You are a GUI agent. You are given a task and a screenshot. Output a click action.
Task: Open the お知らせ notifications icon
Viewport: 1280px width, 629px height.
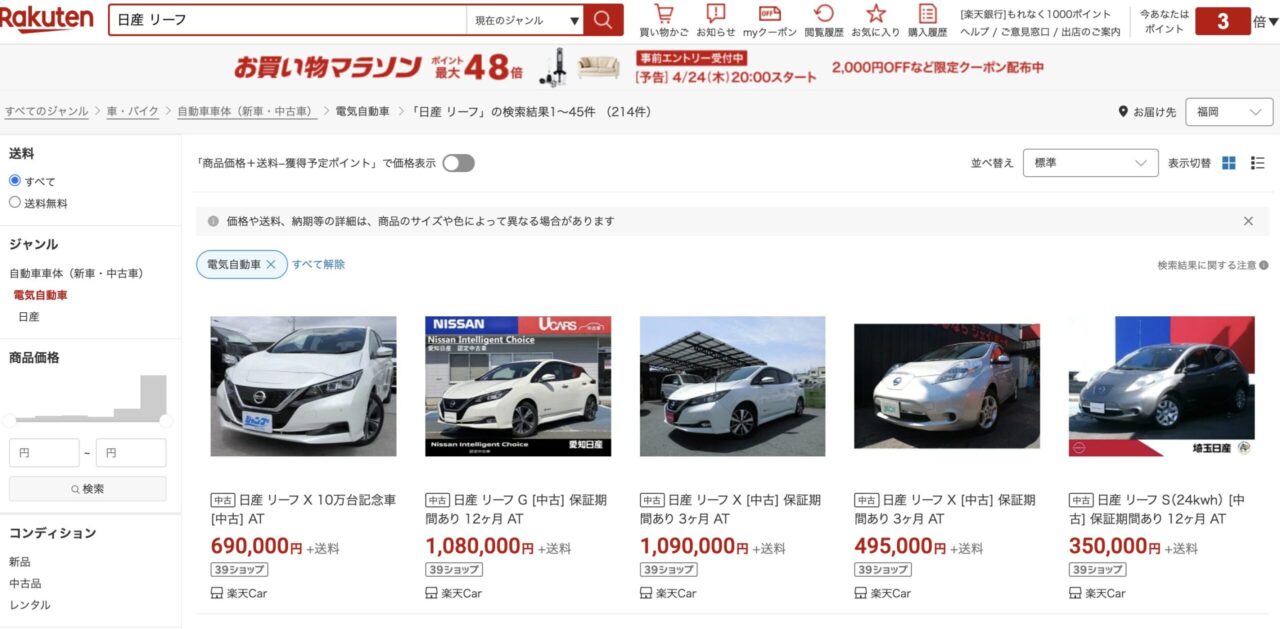click(716, 14)
